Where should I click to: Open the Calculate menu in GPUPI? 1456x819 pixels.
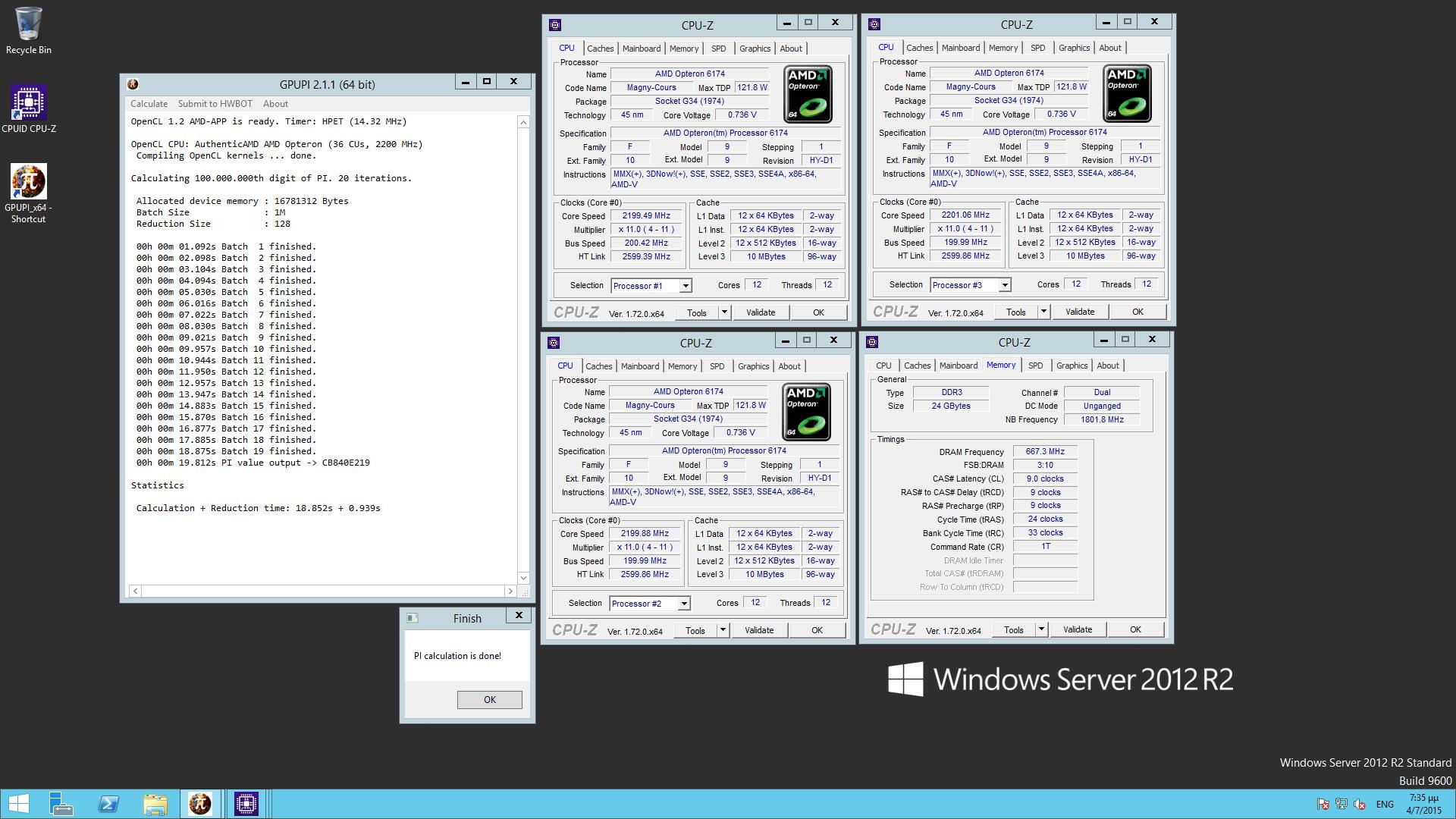(x=149, y=104)
